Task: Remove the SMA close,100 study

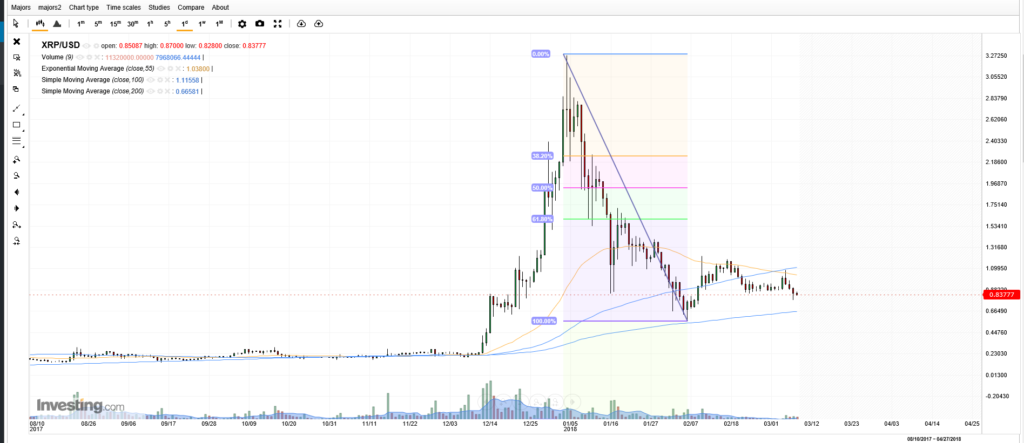Action: tap(167, 80)
